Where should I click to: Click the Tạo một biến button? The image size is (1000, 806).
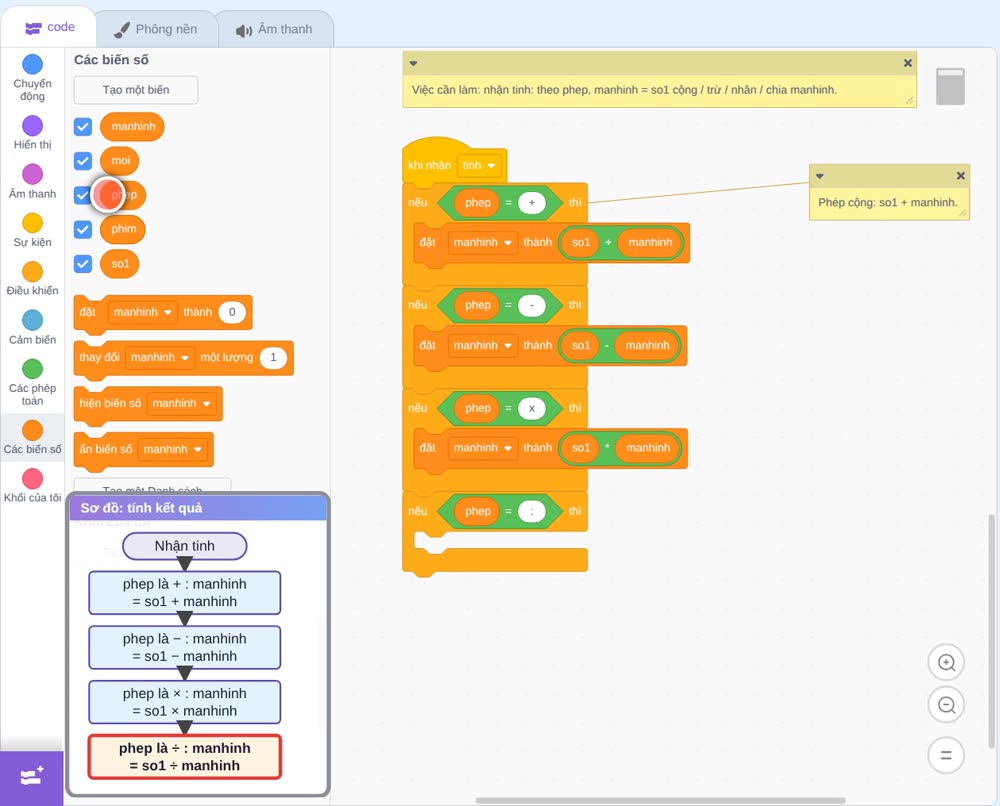coord(136,90)
